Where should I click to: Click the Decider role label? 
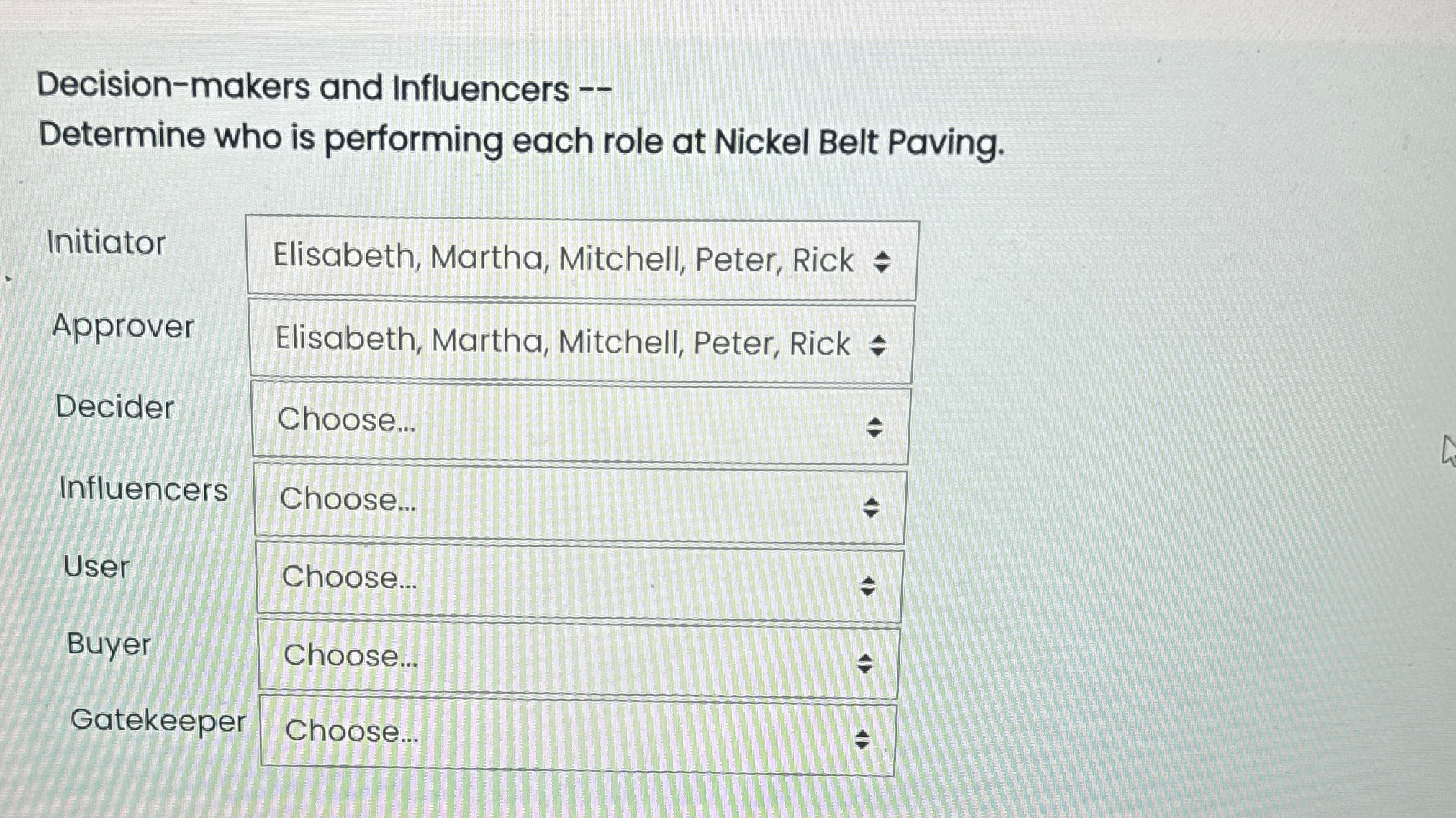pos(115,408)
